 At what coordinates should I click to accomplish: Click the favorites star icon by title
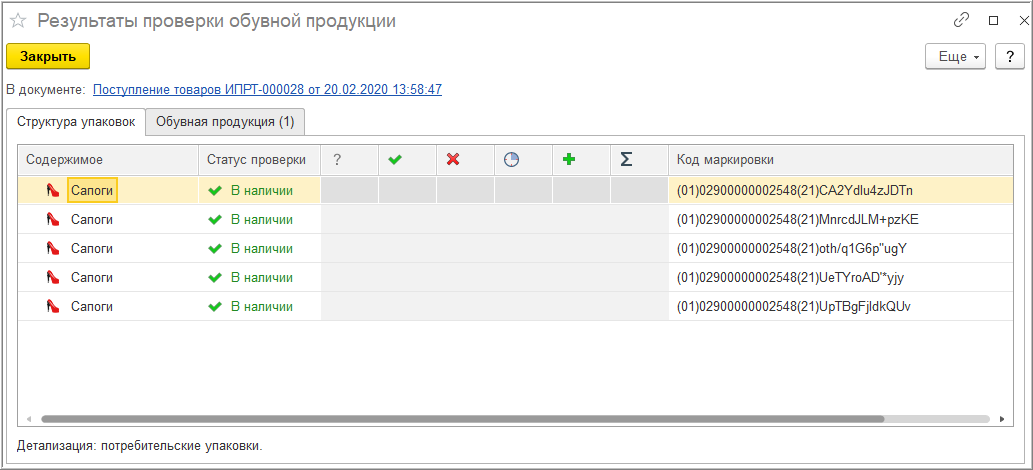pos(18,21)
